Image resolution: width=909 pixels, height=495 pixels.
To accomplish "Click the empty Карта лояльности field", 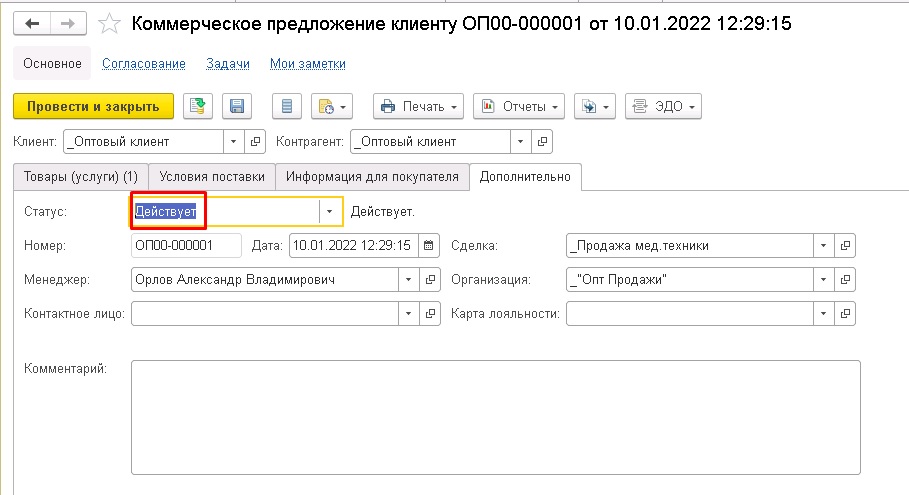I will click(x=690, y=314).
